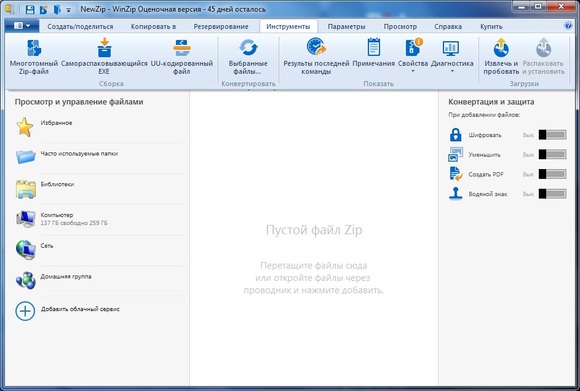This screenshot has width=580, height=391.
Task: Click the second quick access toolbar icon
Action: (x=44, y=10)
